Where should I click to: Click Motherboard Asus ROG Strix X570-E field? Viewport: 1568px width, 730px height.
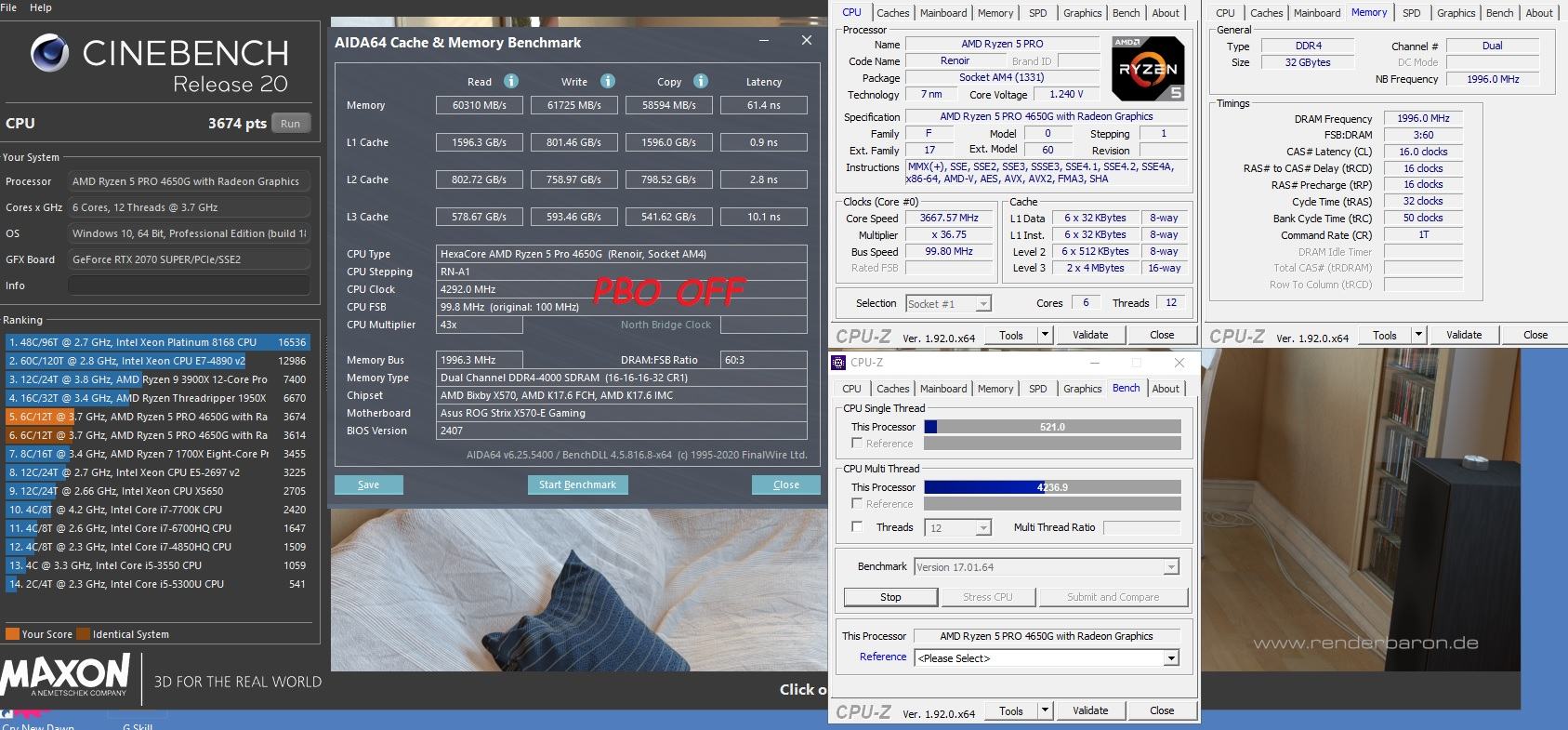pos(622,413)
